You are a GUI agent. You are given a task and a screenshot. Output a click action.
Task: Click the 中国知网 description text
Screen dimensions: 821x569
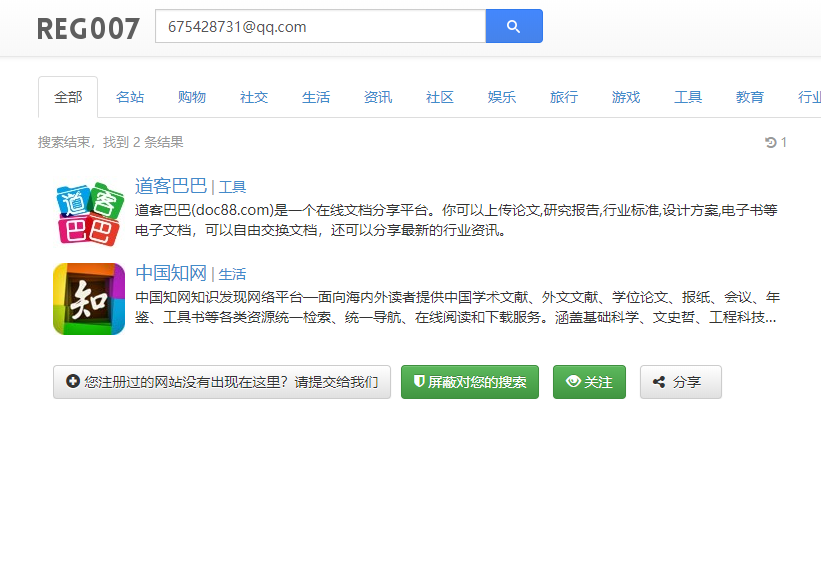pyautogui.click(x=457, y=307)
